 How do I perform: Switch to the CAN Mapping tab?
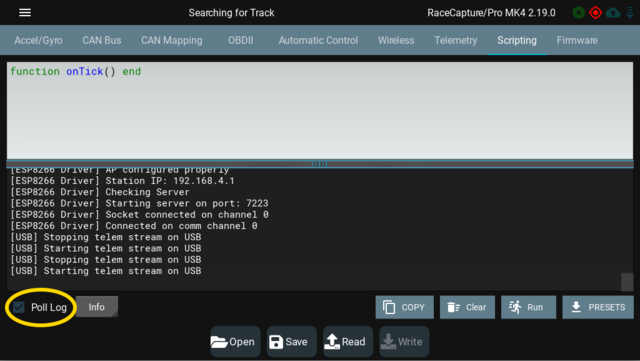pos(172,40)
